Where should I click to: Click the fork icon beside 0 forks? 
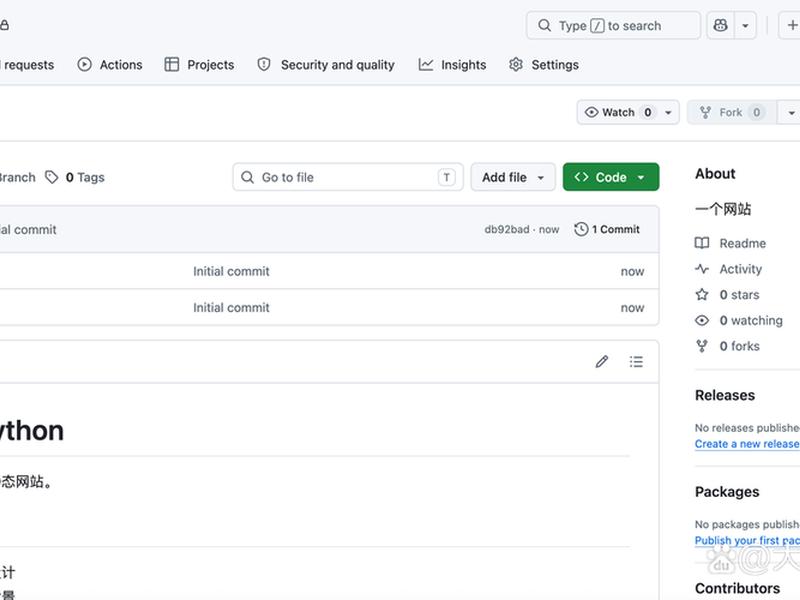click(702, 346)
